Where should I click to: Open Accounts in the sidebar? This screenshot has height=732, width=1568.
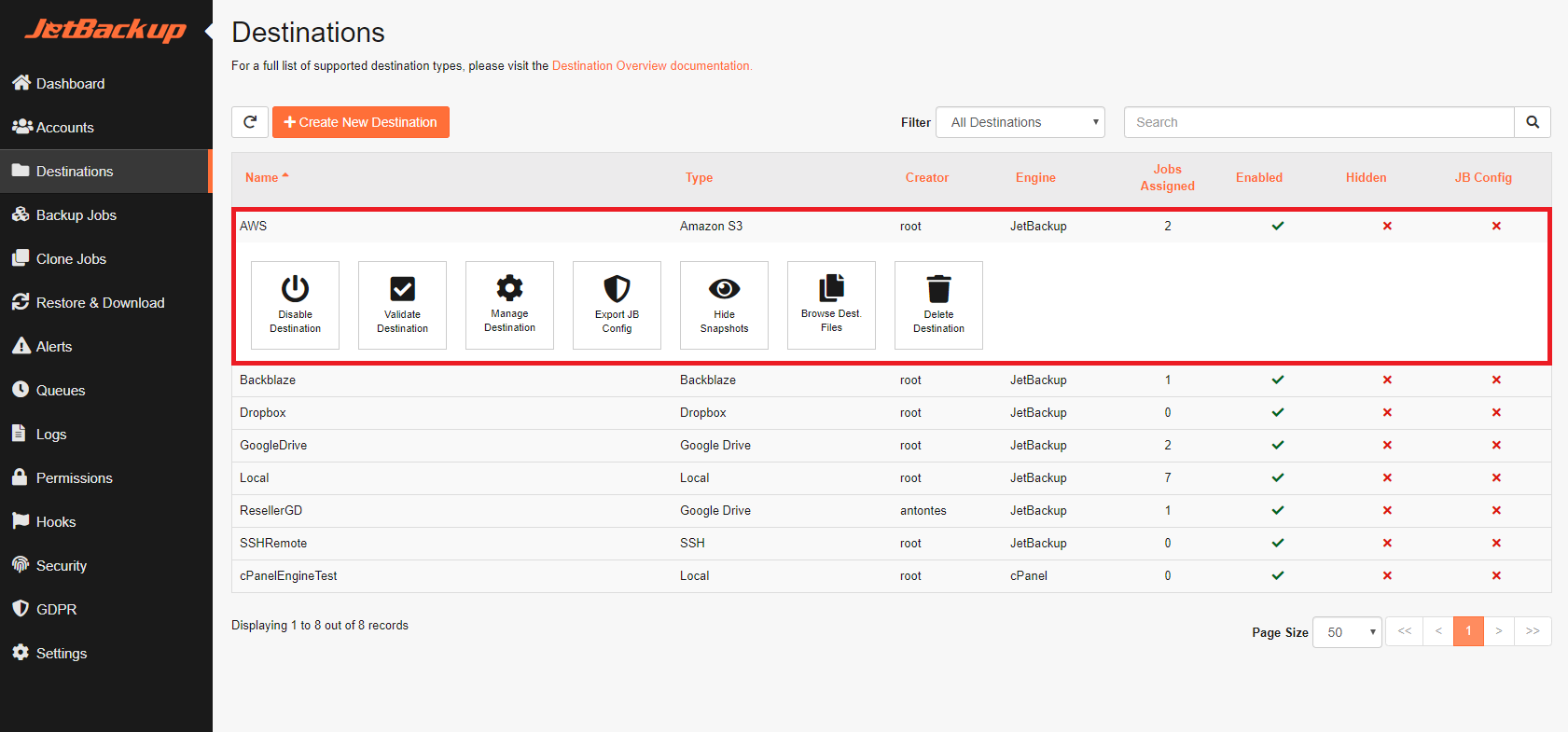click(x=106, y=127)
